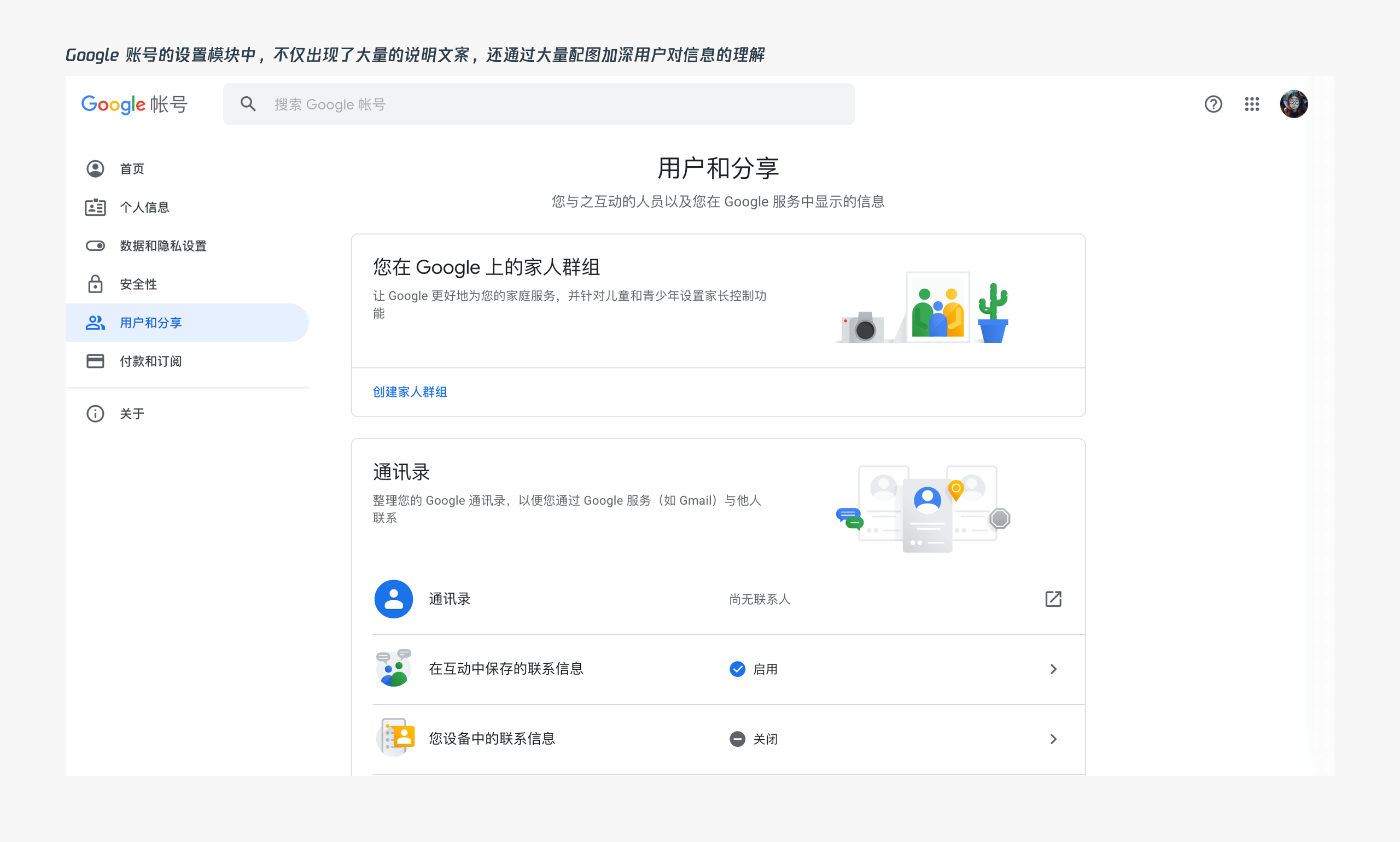Click the 付款和订阅 card icon
The image size is (1400, 842).
point(95,361)
